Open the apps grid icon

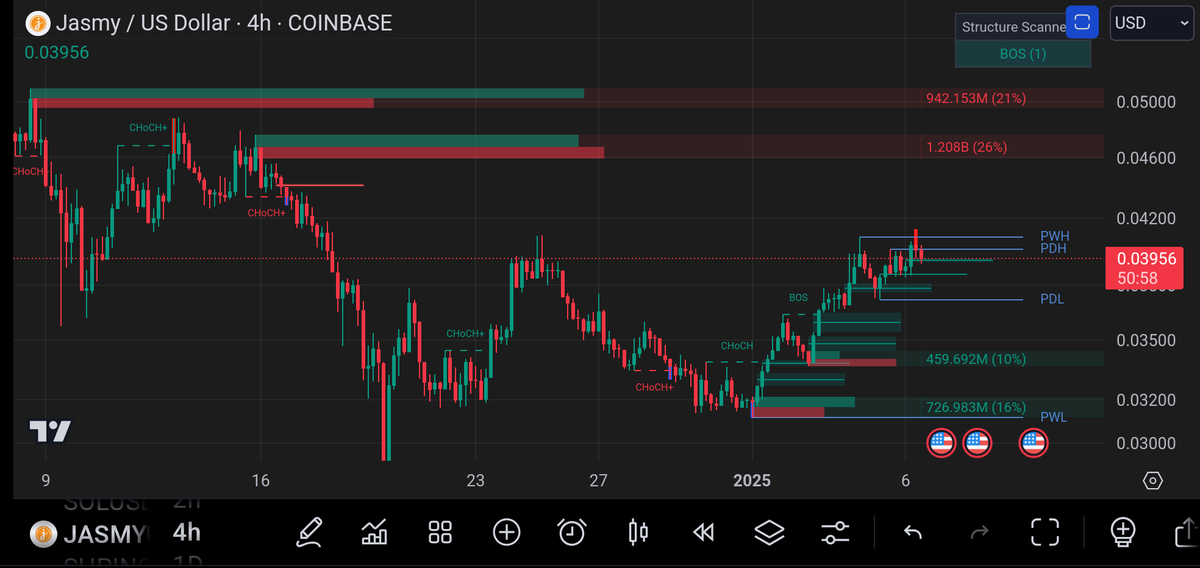click(440, 531)
